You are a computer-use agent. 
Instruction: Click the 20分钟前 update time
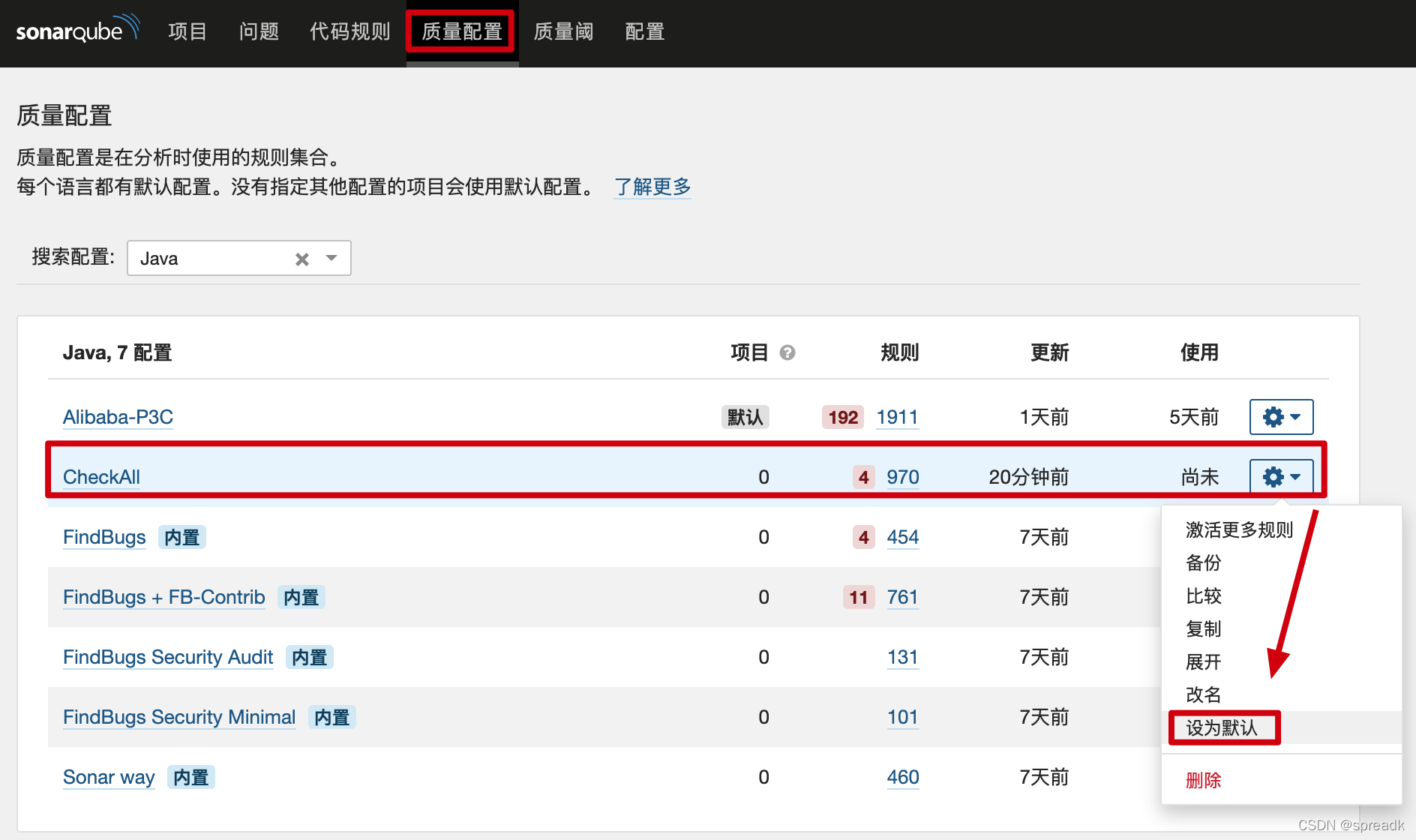(1028, 477)
